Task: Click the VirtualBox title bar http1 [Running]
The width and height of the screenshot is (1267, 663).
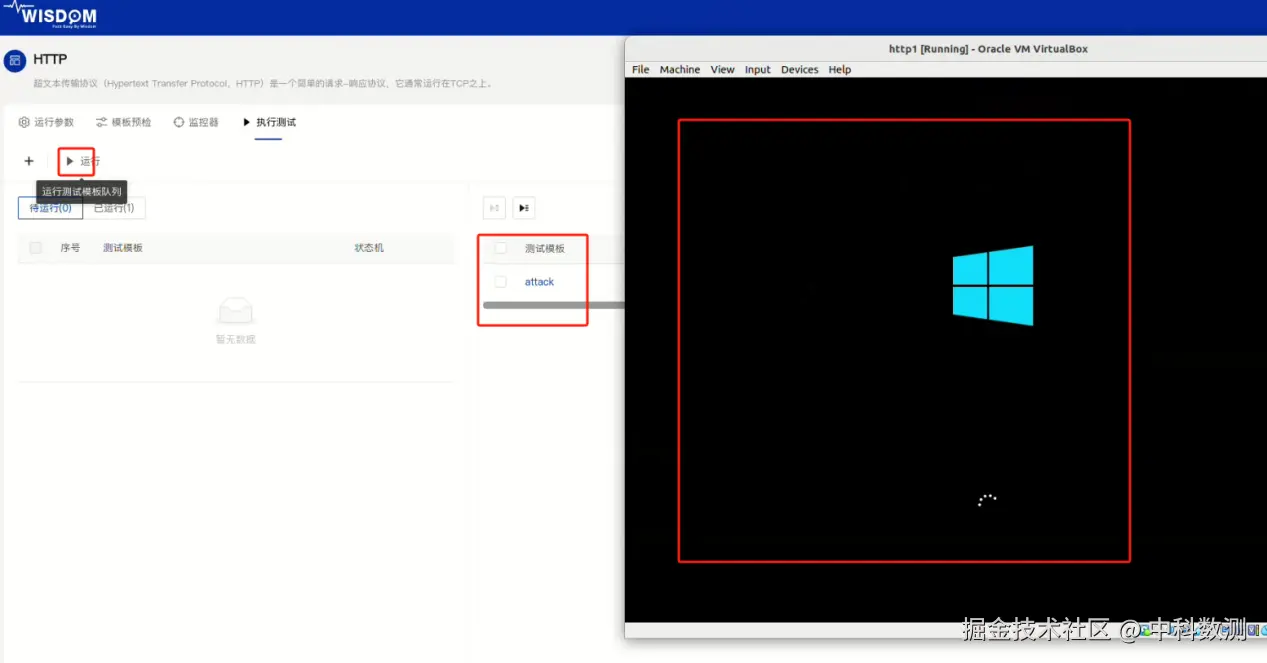Action: coord(945,49)
